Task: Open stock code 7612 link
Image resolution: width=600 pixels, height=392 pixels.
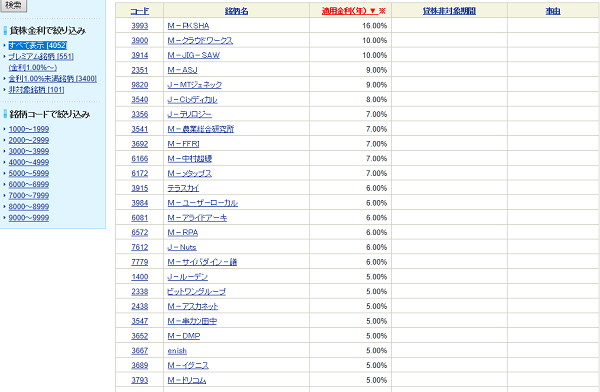Action: (x=140, y=247)
